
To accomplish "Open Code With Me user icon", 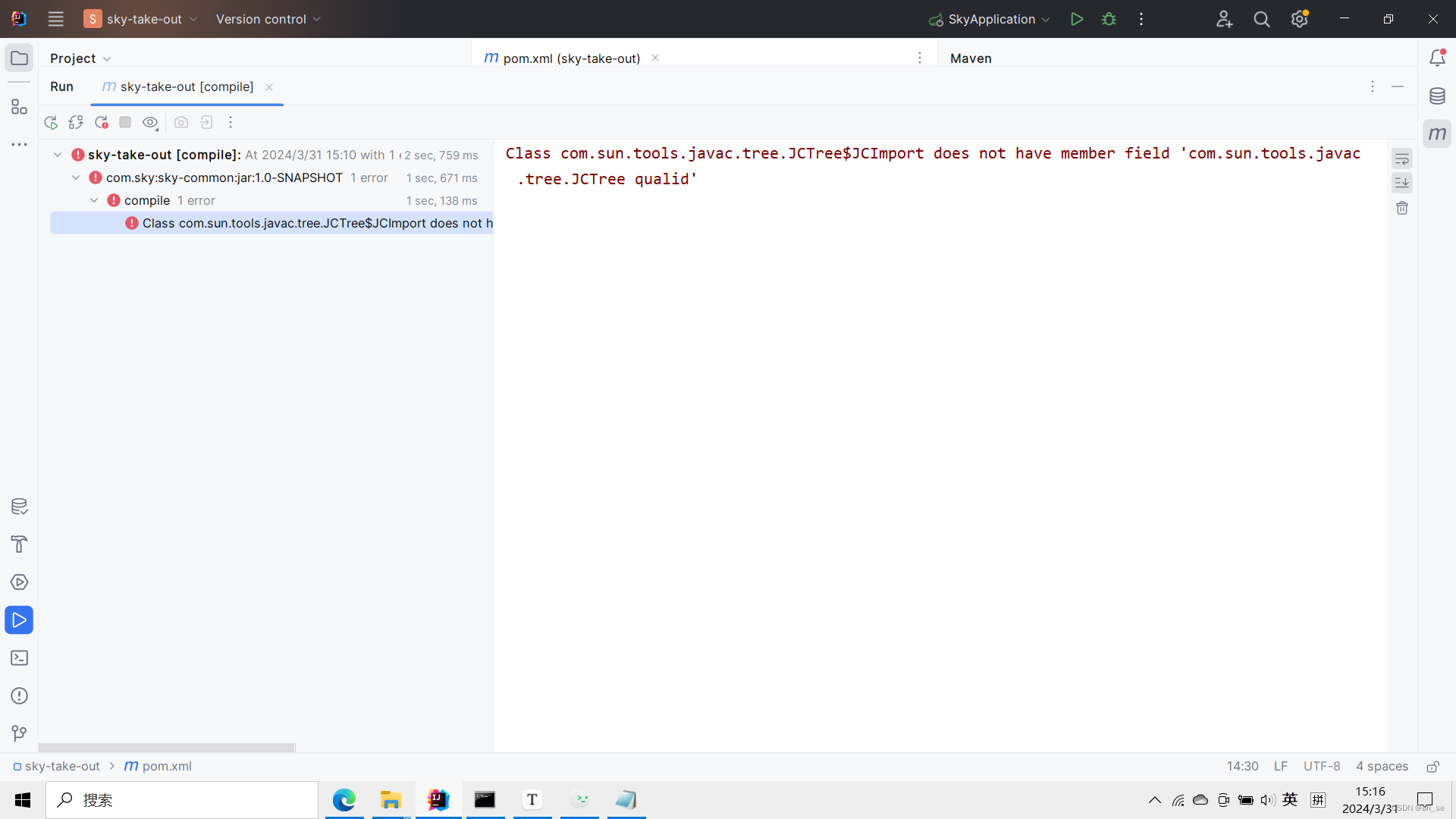I will 1224,19.
